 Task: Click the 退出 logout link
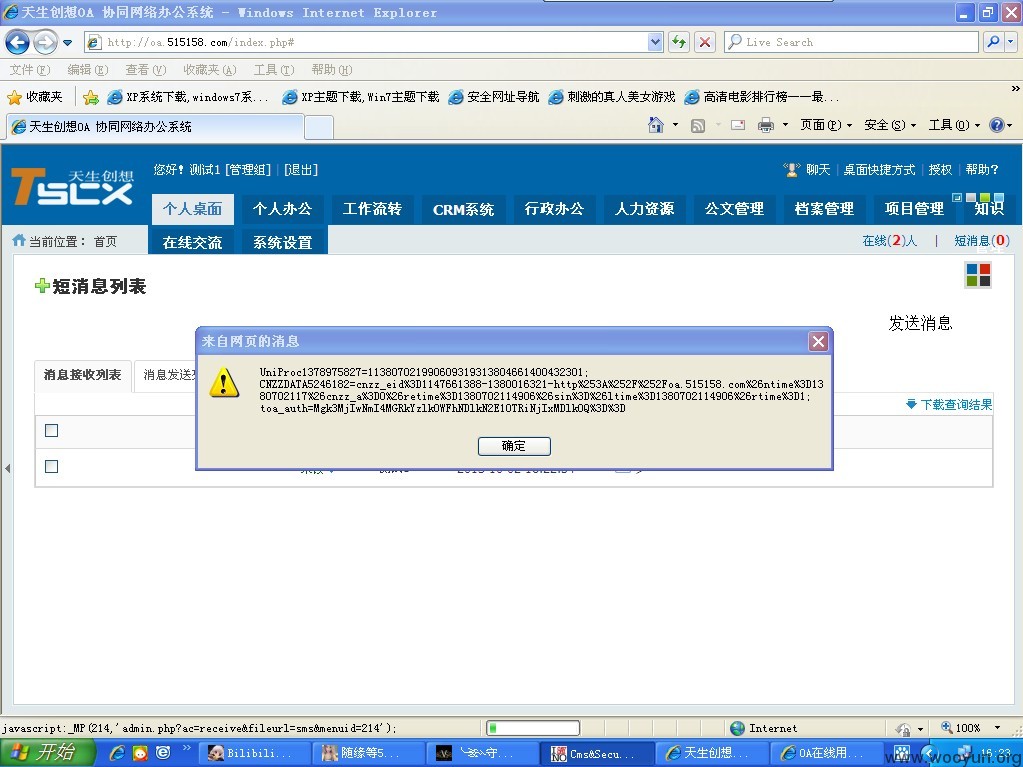pos(301,170)
